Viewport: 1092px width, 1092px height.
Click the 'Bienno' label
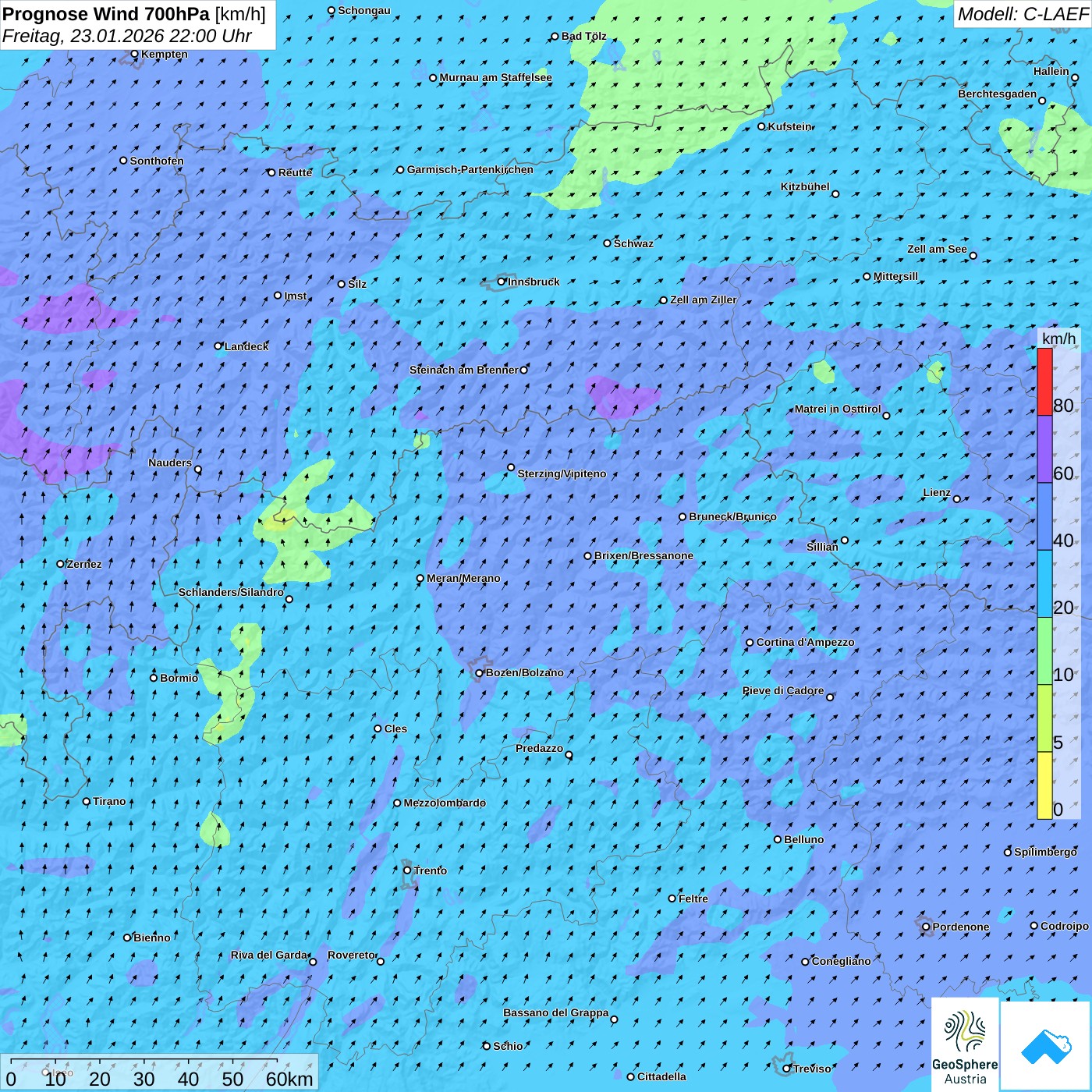[x=151, y=938]
